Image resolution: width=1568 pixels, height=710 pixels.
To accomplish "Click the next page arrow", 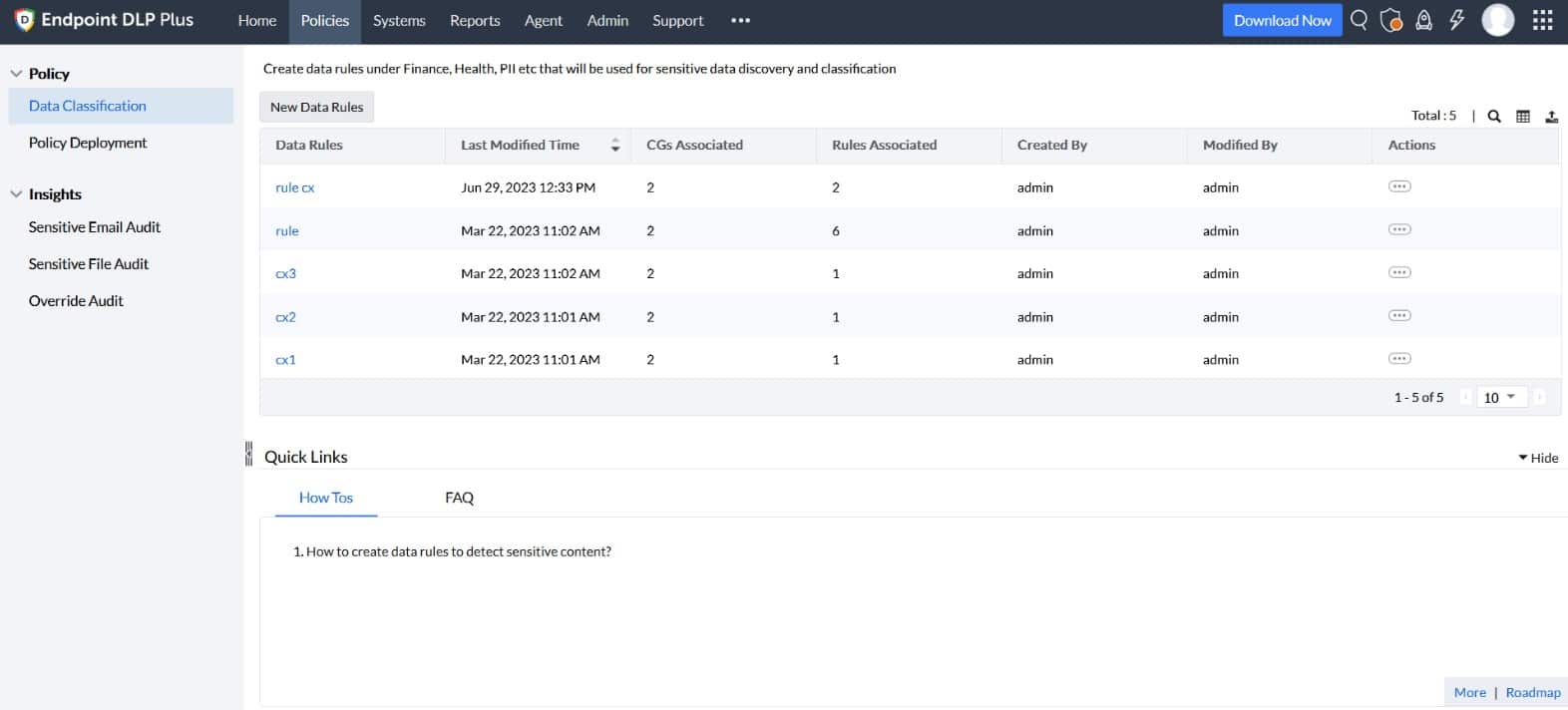I will coord(1540,397).
